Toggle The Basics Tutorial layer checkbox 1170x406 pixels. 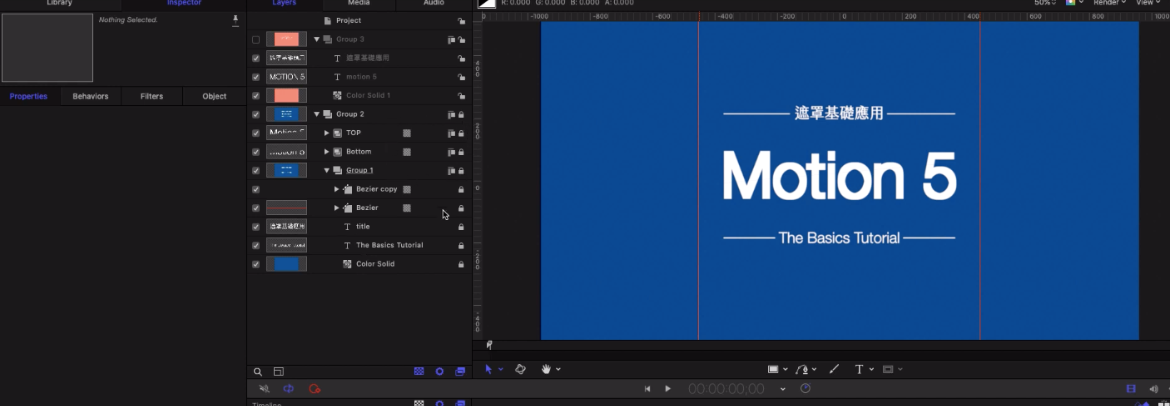coord(256,246)
